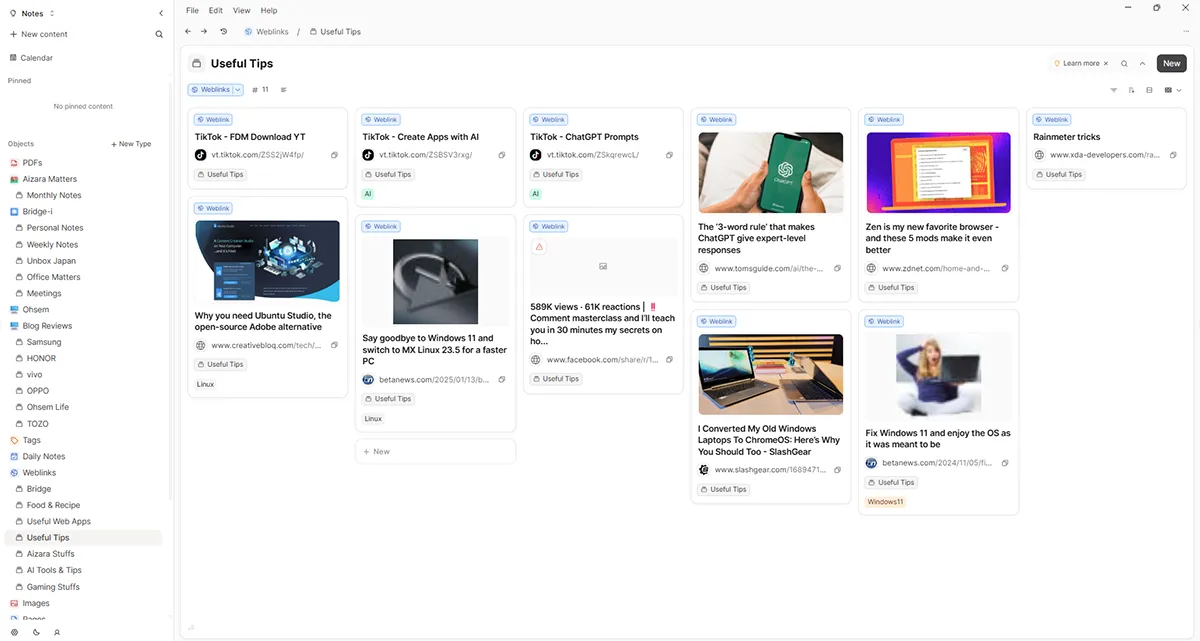Open the Edit menu
This screenshot has height=641, width=1200.
215,10
